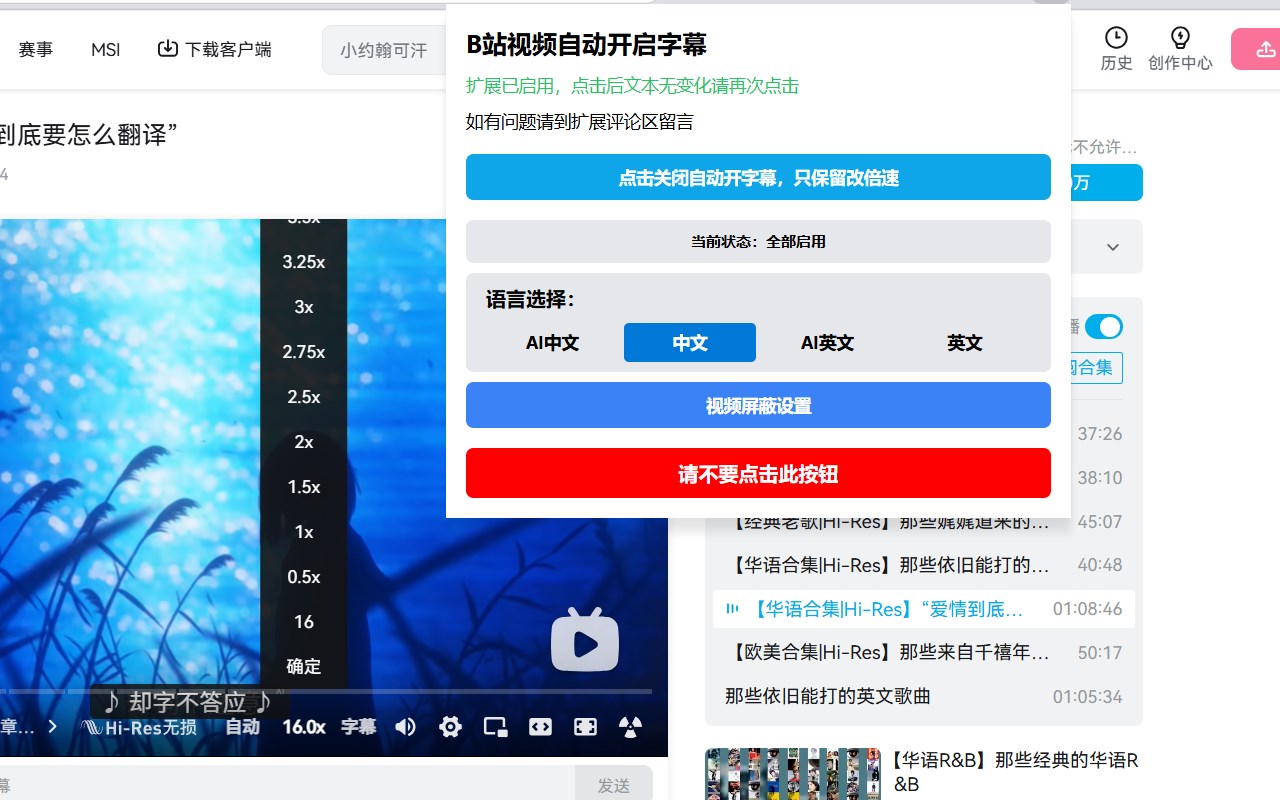Image resolution: width=1280 pixels, height=800 pixels.
Task: Enable picture-in-picture mode icon
Action: click(x=495, y=727)
